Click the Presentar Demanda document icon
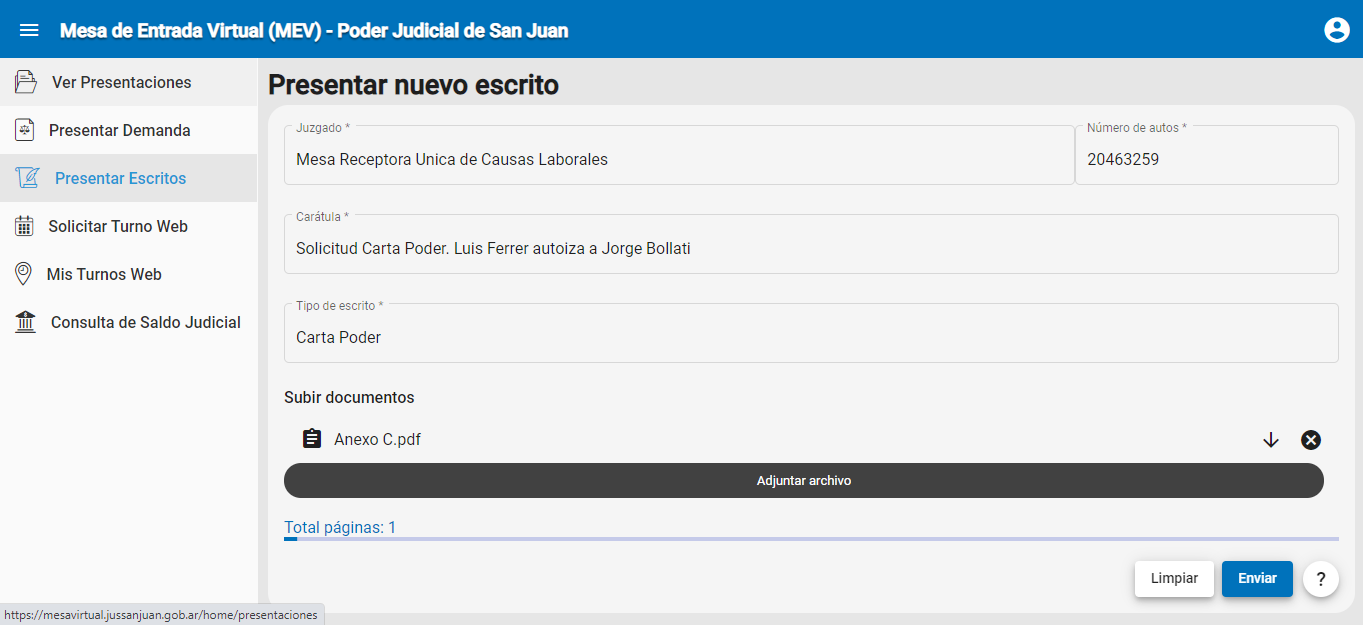Viewport: 1363px width, 625px height. click(25, 130)
